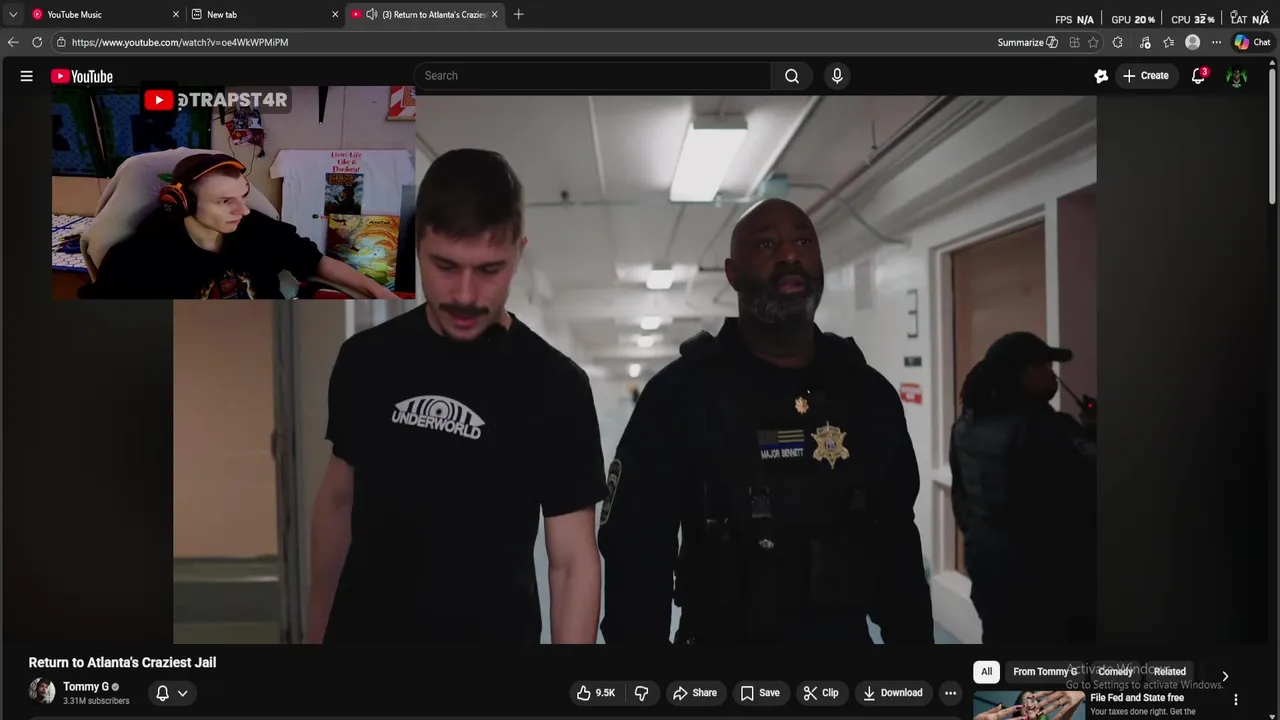Viewport: 1280px width, 720px height.
Task: Select the From Tommy G chip
Action: (1045, 672)
